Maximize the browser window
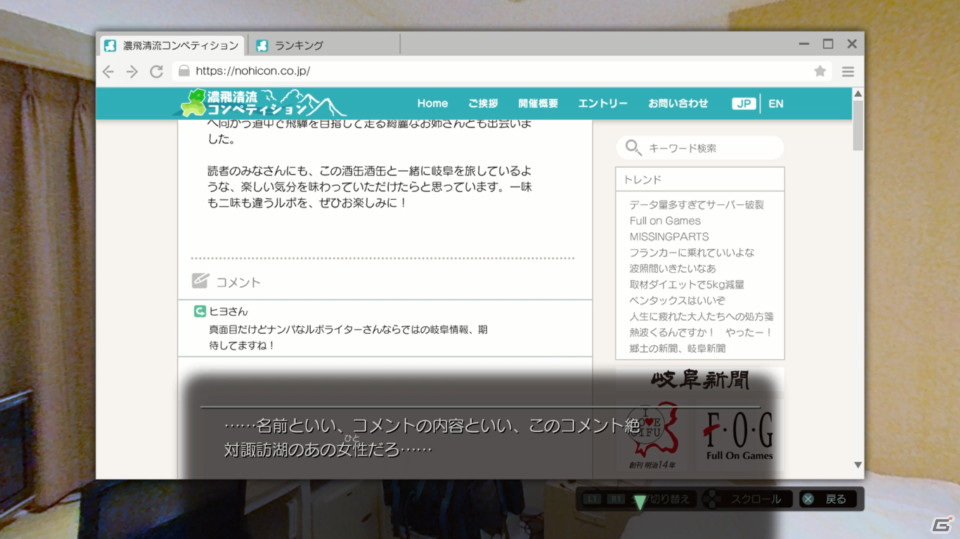The height and width of the screenshot is (539, 960). pyautogui.click(x=828, y=44)
